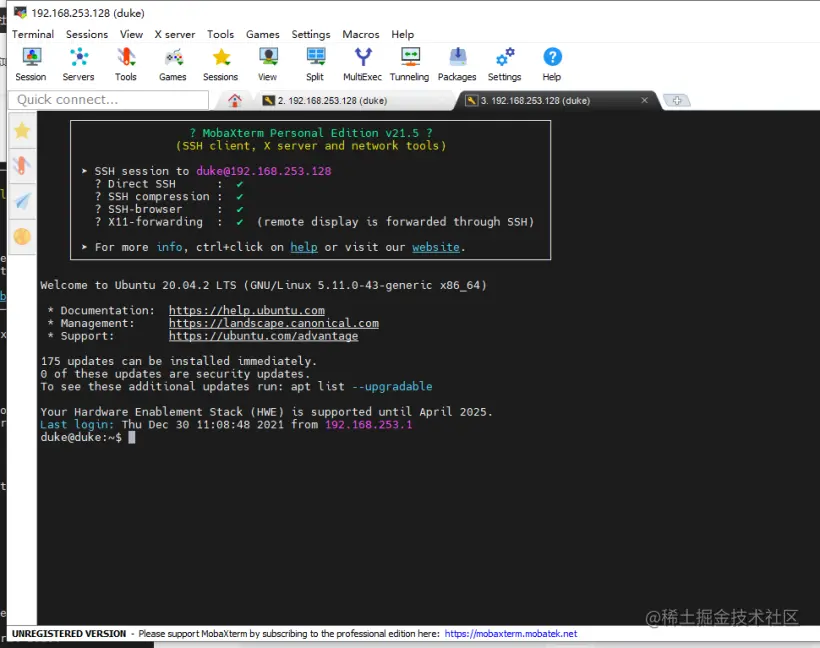Close tab 3 with its X button

point(645,100)
